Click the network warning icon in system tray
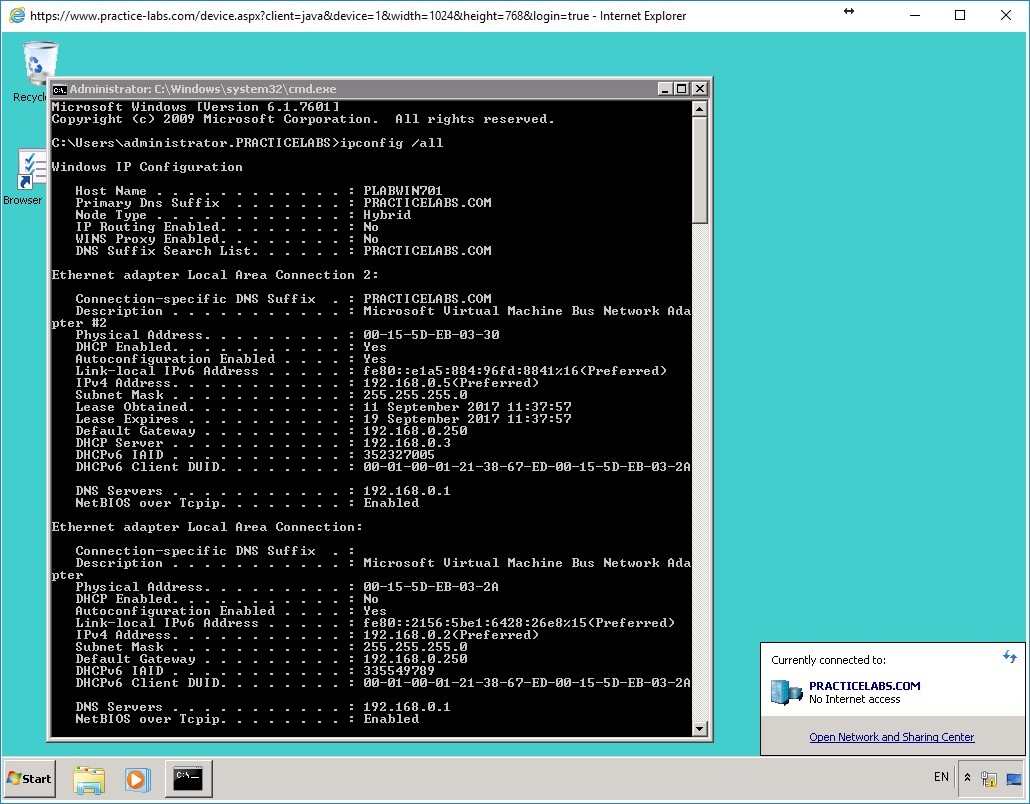 click(987, 778)
